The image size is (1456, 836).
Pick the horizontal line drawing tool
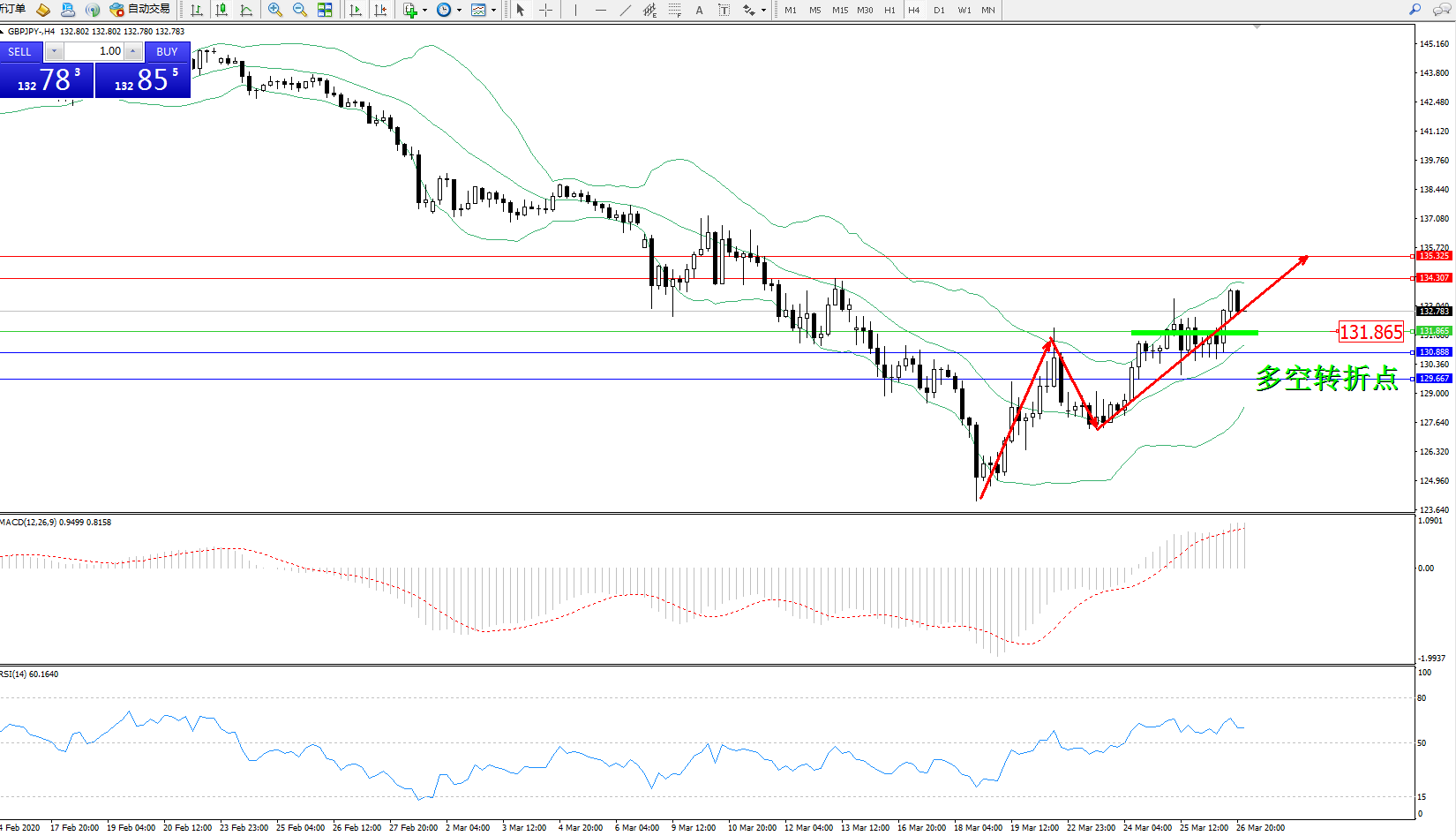point(601,10)
